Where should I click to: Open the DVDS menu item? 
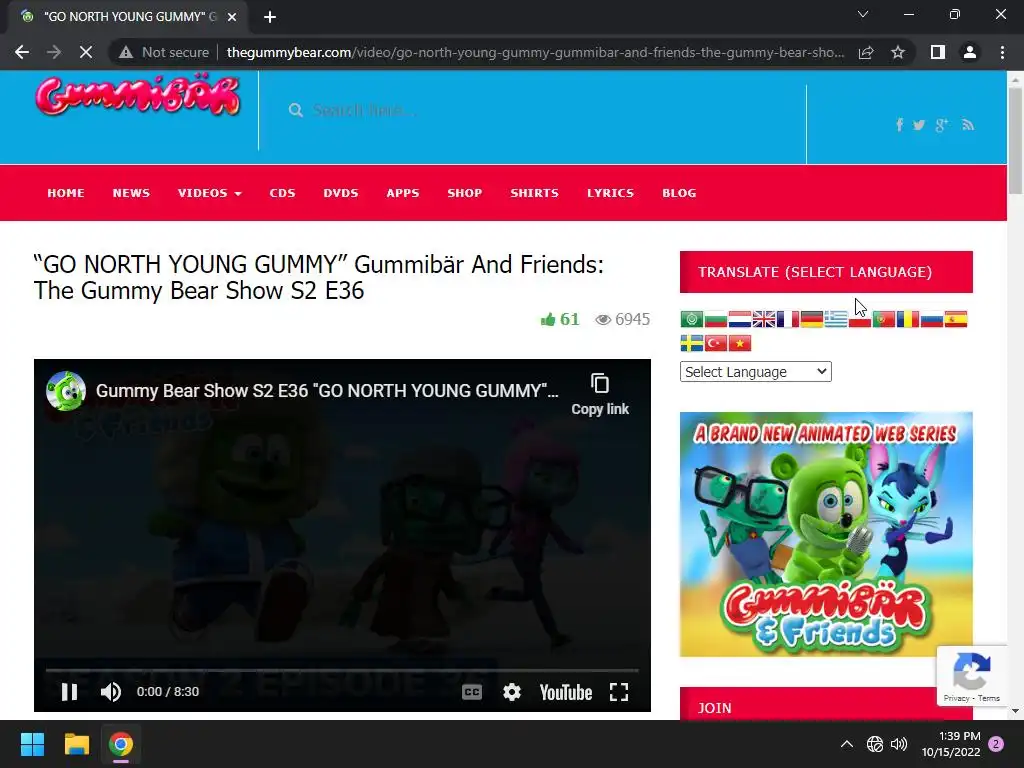click(x=341, y=193)
